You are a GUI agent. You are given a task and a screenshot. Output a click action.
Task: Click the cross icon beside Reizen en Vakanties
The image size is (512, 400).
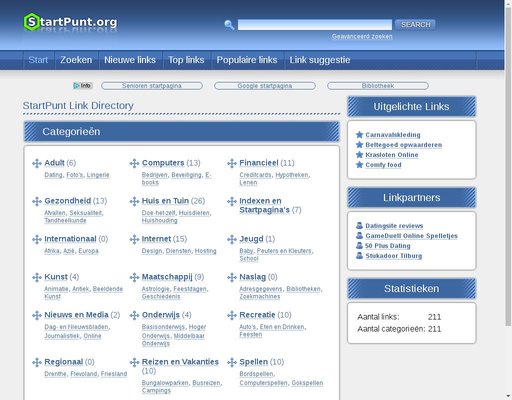(134, 362)
